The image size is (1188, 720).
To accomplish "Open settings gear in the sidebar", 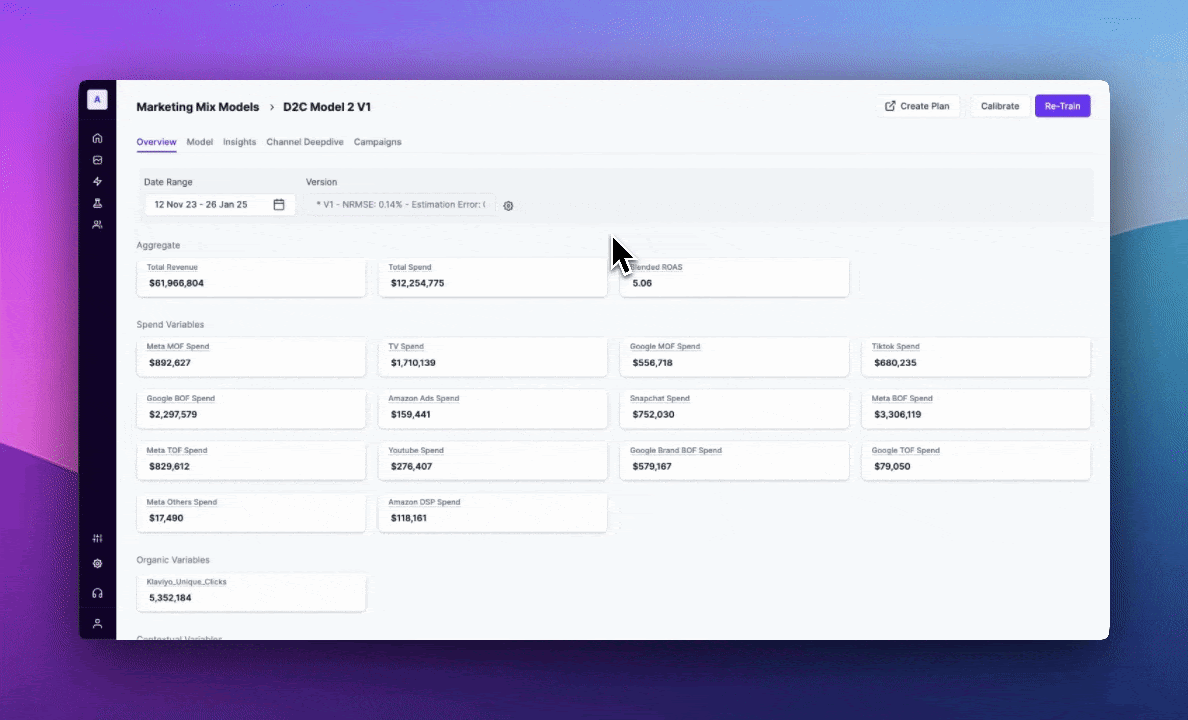I will coord(97,563).
